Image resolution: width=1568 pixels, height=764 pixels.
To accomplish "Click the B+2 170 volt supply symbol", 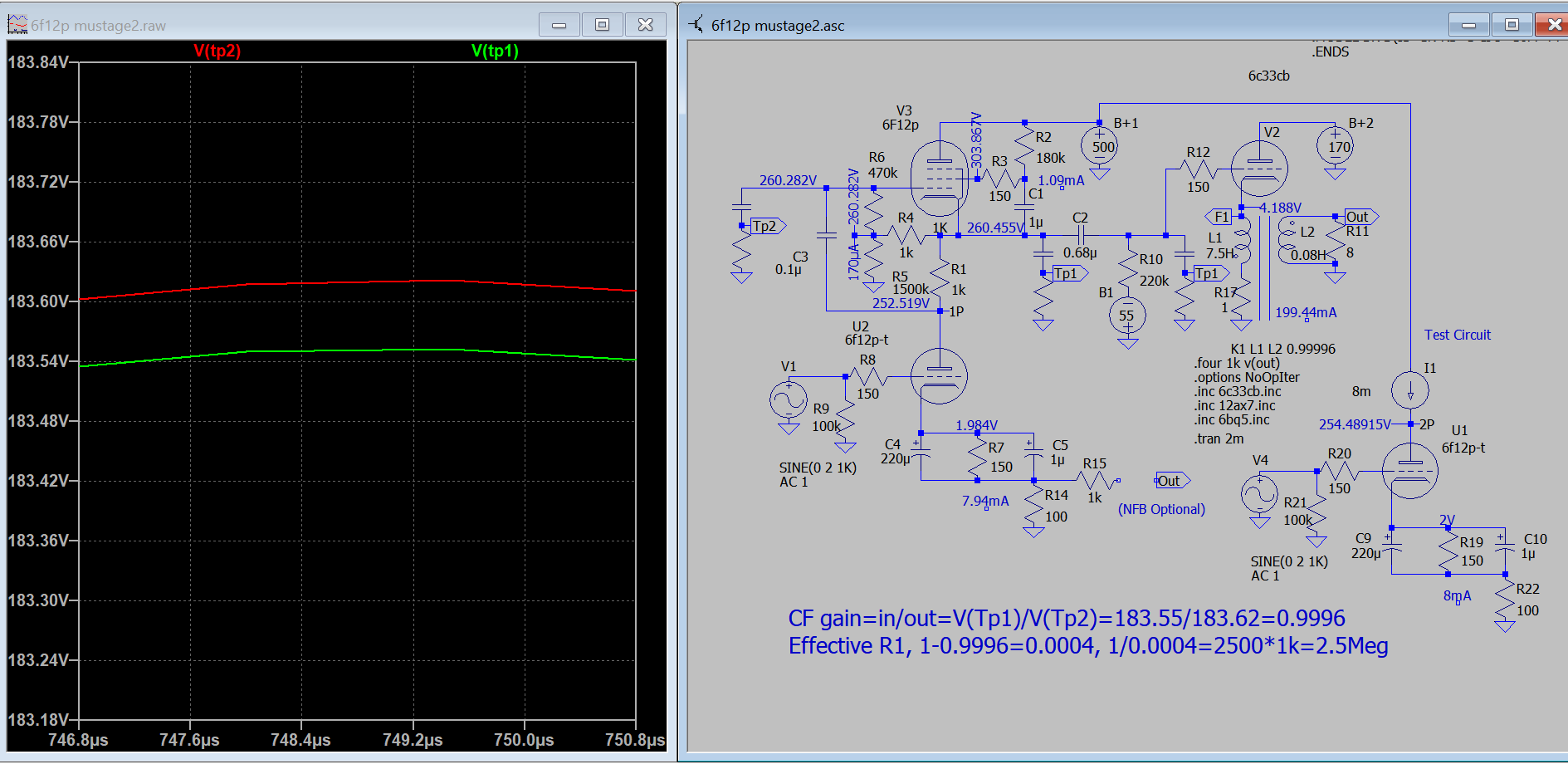I will [x=1335, y=147].
